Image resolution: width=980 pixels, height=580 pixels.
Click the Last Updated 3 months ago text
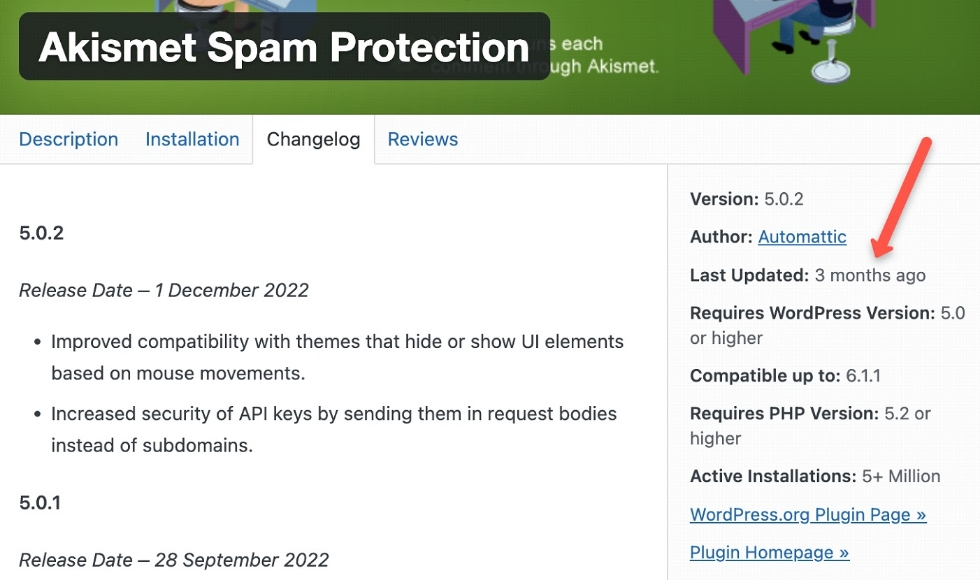[808, 275]
